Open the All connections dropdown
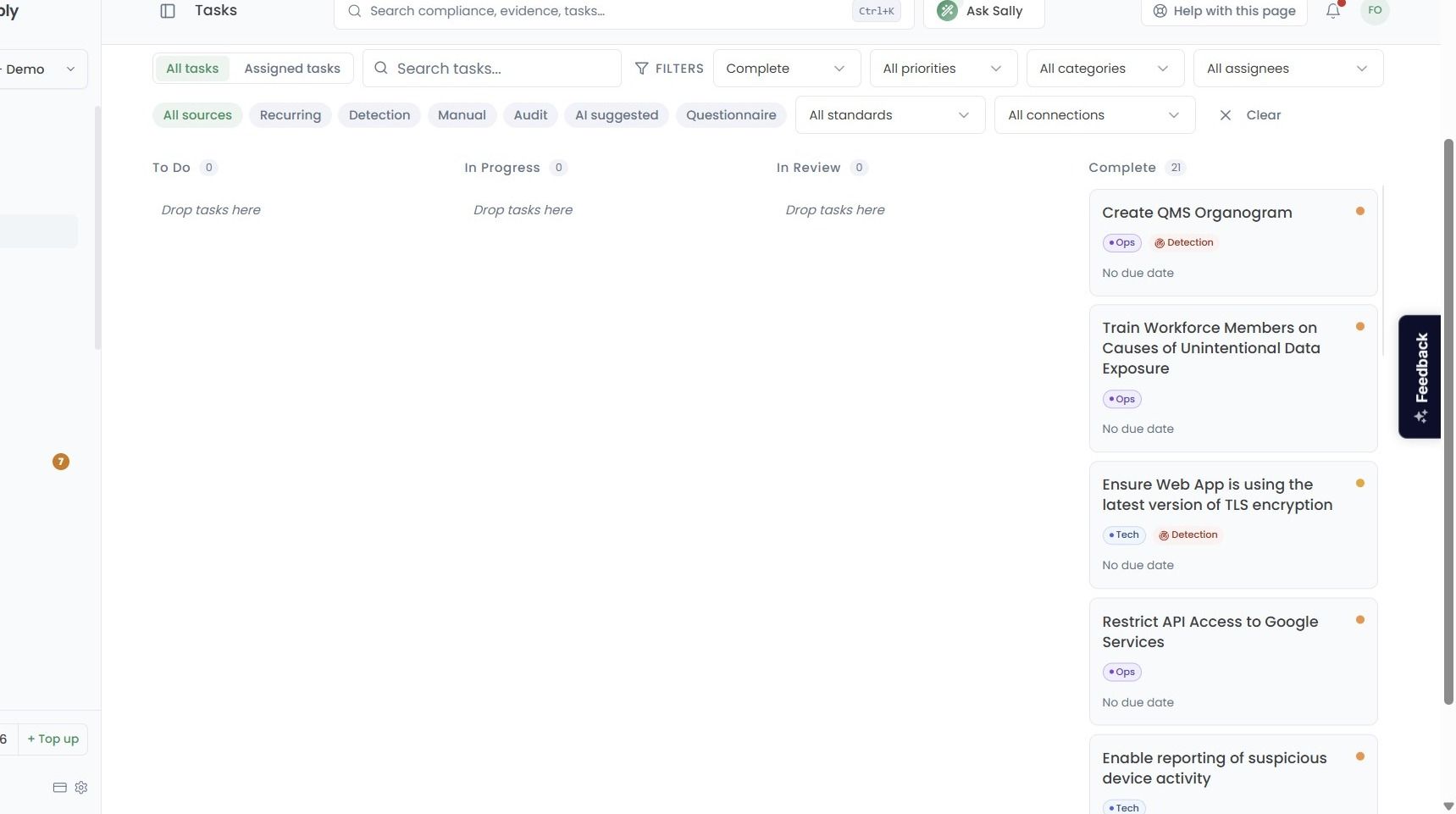This screenshot has height=814, width=1456. pos(1095,115)
